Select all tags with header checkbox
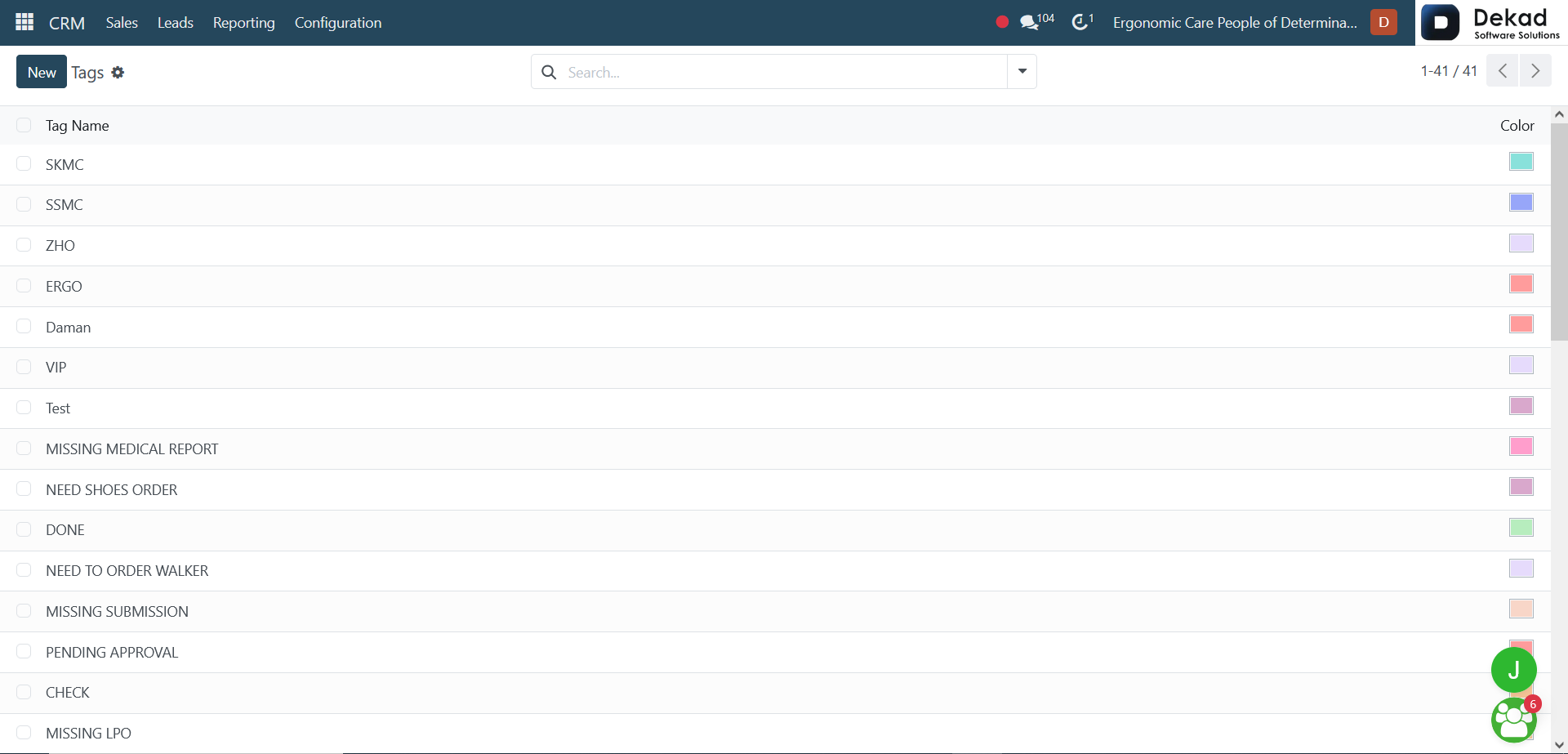This screenshot has height=754, width=1568. [24, 125]
